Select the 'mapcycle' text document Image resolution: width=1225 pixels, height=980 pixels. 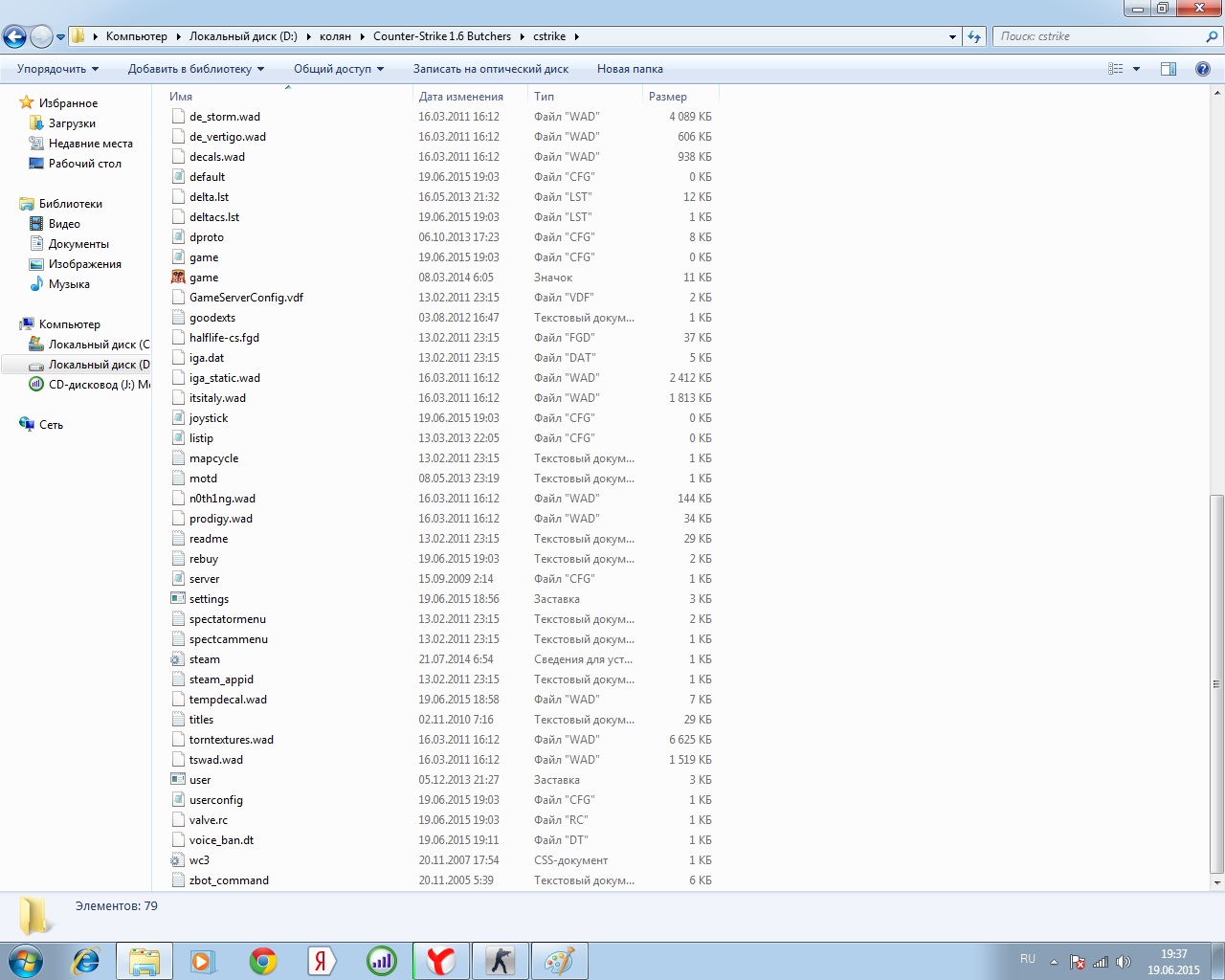point(213,458)
